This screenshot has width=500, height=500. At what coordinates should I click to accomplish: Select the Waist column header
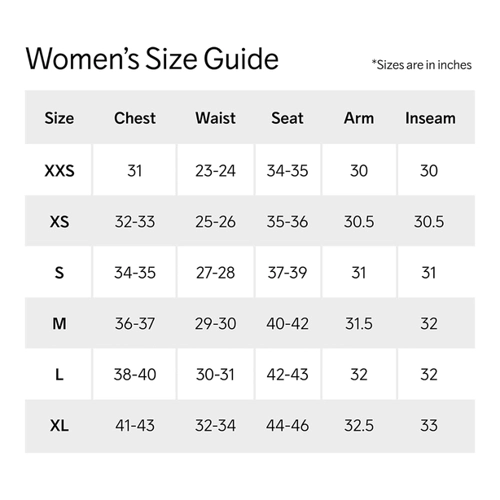tap(215, 118)
